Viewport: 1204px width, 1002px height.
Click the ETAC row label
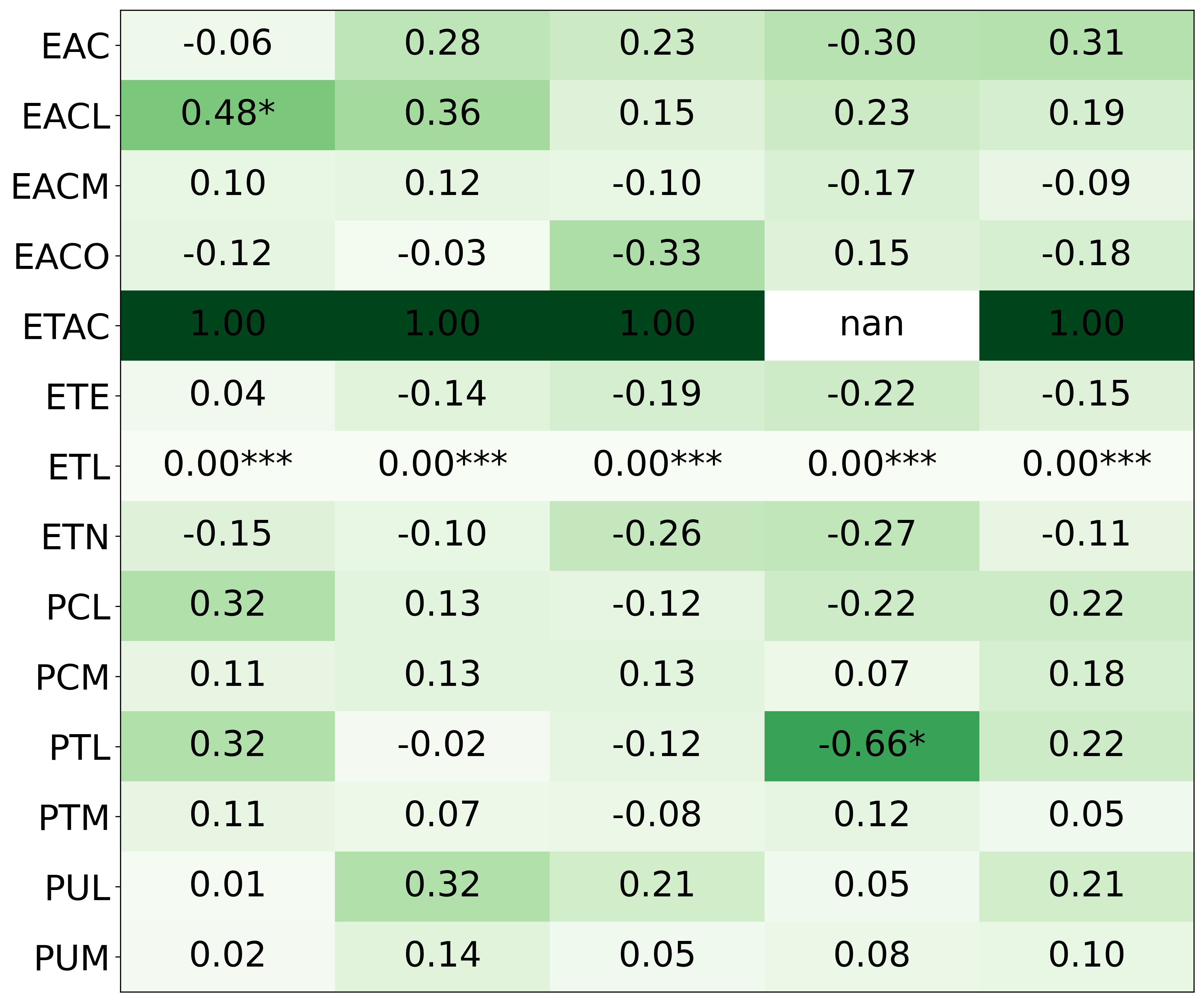[65, 327]
